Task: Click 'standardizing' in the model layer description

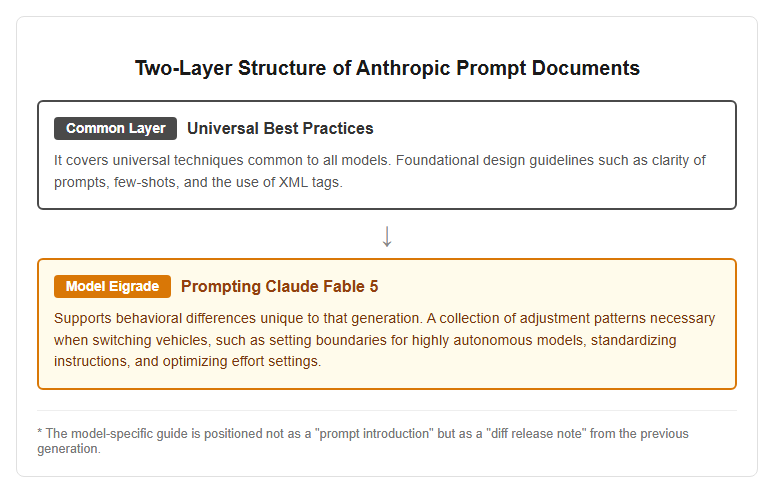Action: (633, 340)
